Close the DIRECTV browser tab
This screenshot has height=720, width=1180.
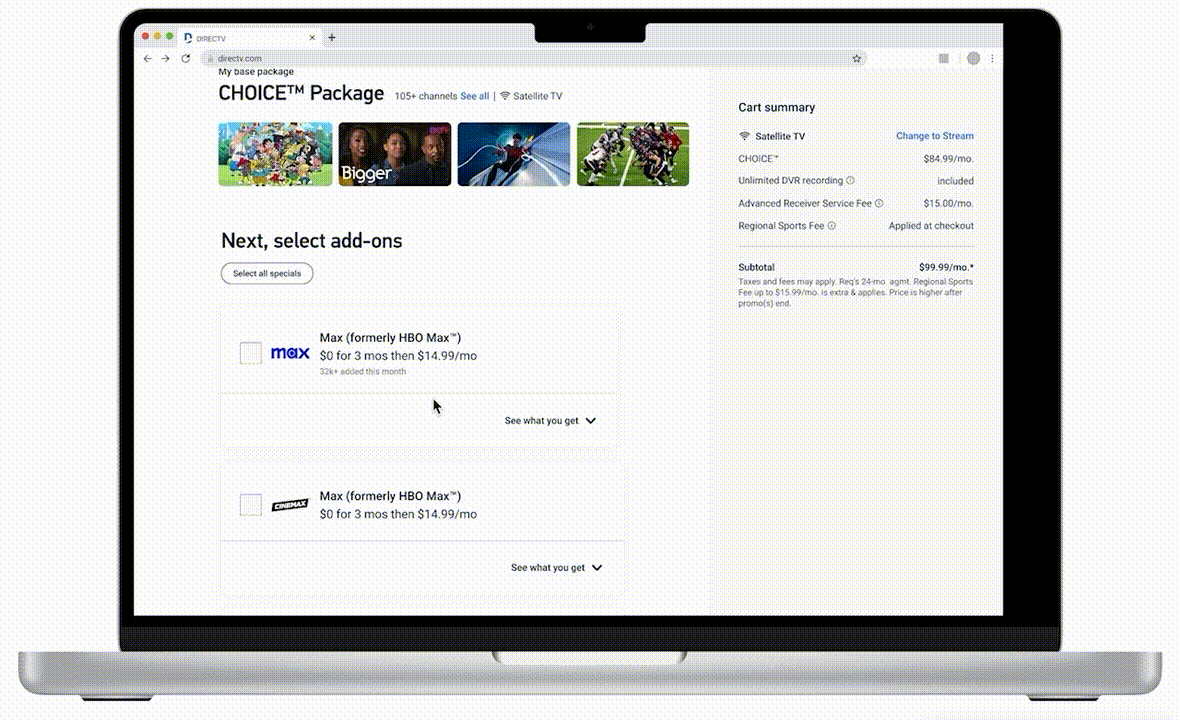point(312,38)
